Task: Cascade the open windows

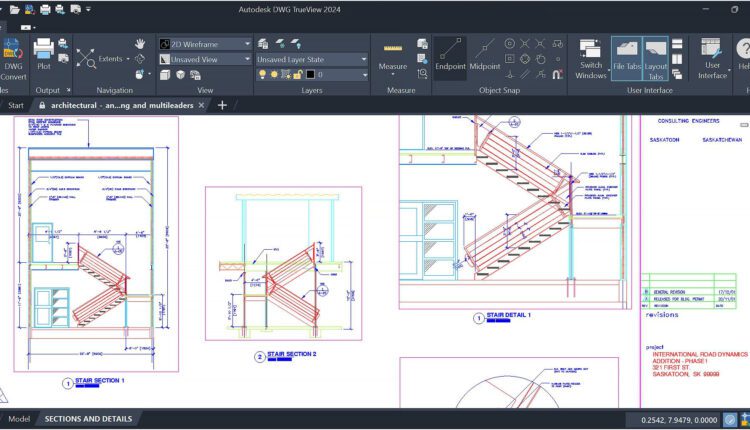Action: 677,74
